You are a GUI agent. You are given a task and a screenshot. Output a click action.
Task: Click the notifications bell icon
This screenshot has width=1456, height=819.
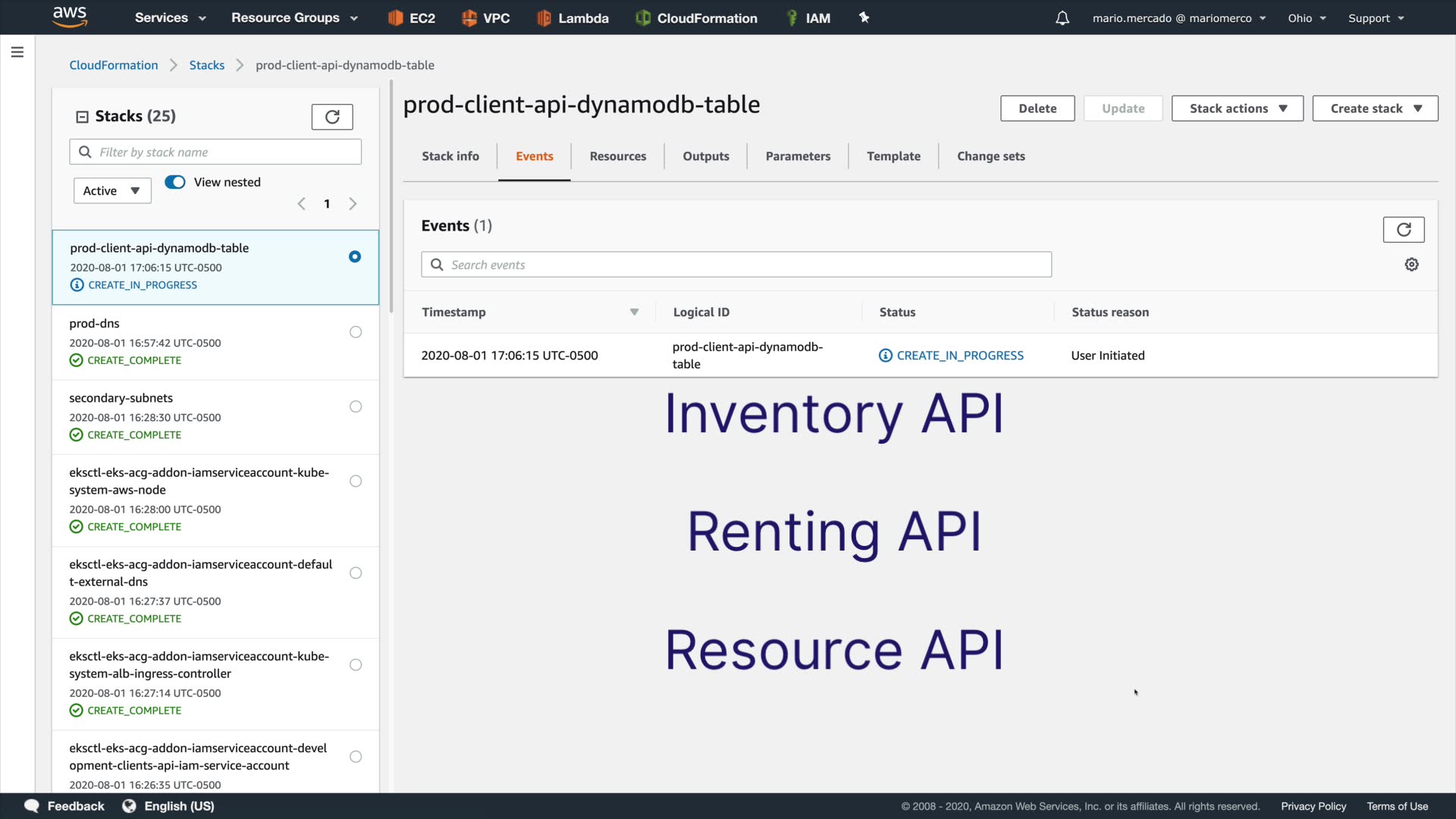pos(1062,18)
